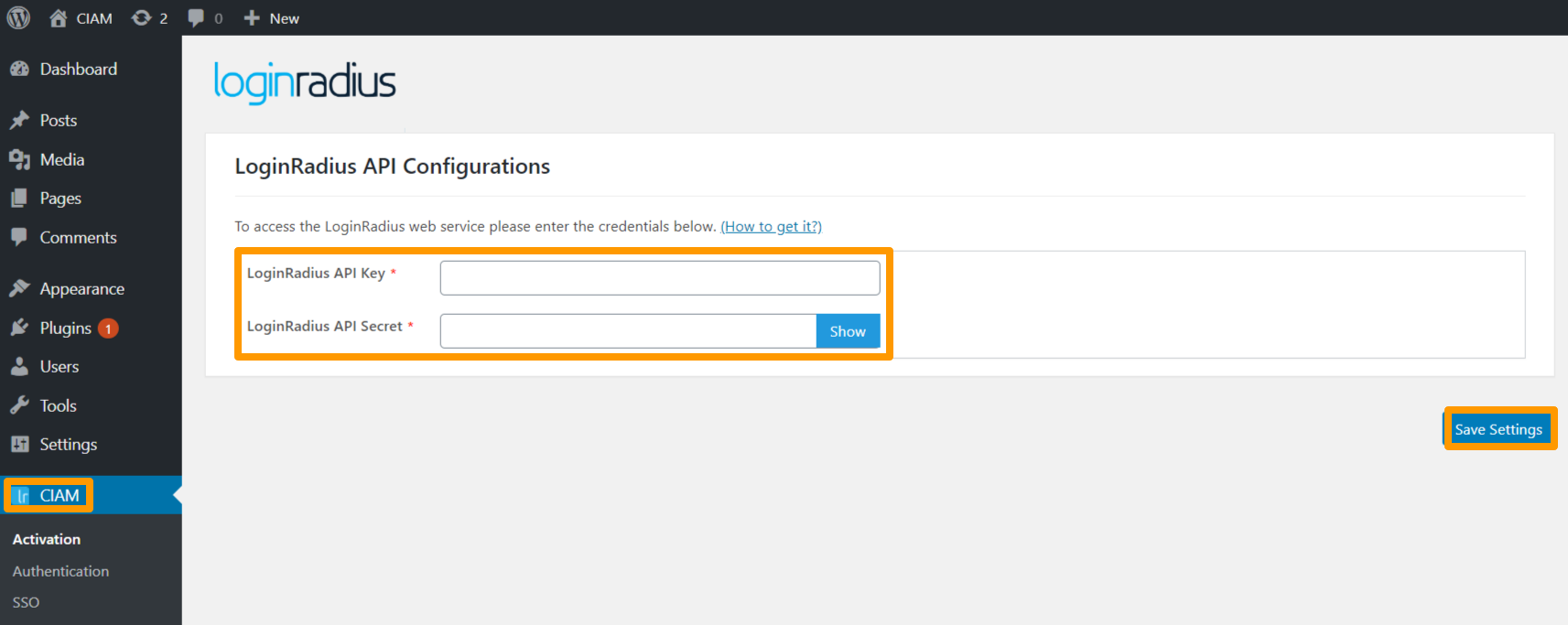Screen dimensions: 1568x625
Task: Open the WordPress logo menu
Action: click(17, 16)
